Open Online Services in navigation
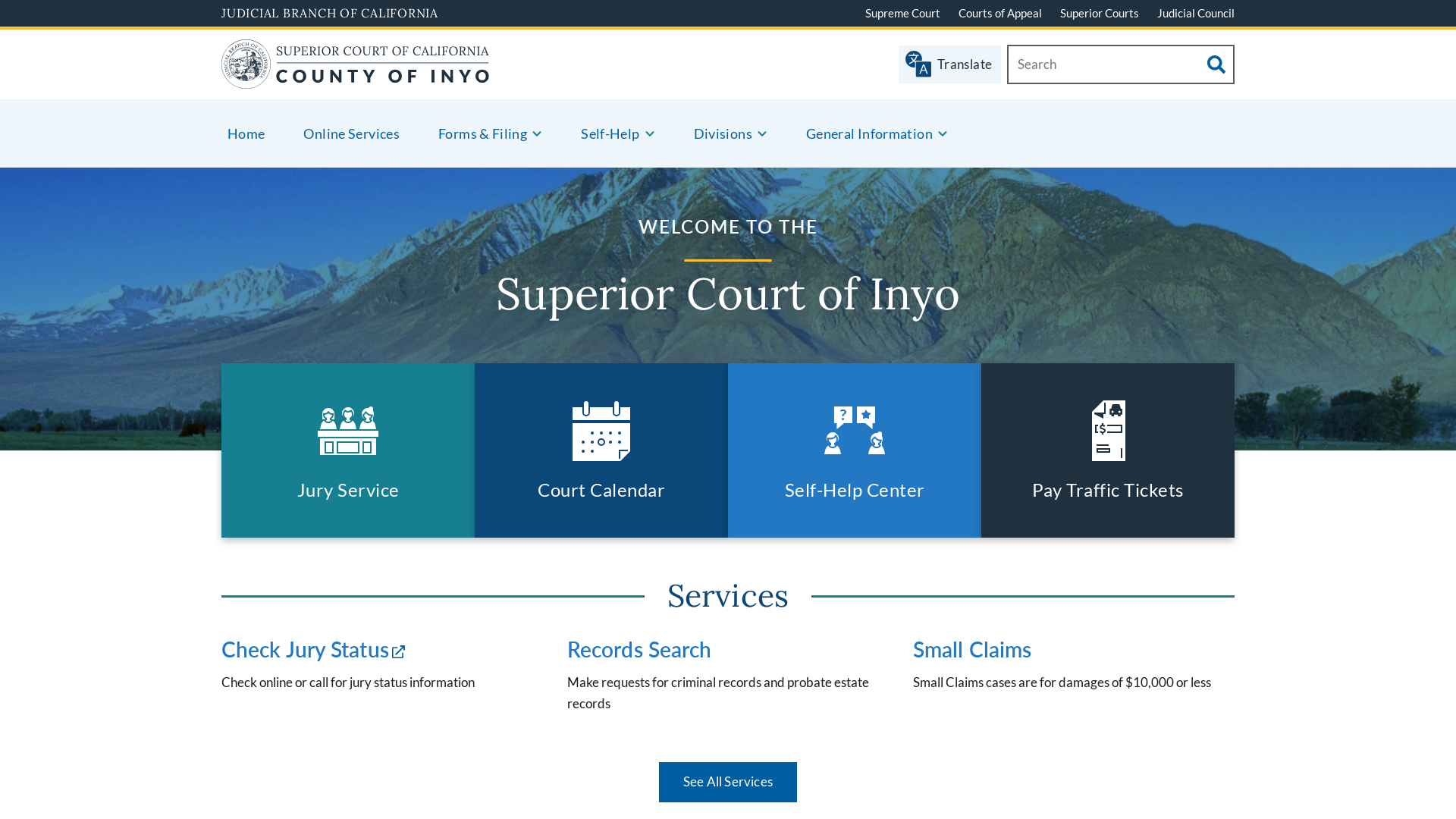 (x=351, y=133)
